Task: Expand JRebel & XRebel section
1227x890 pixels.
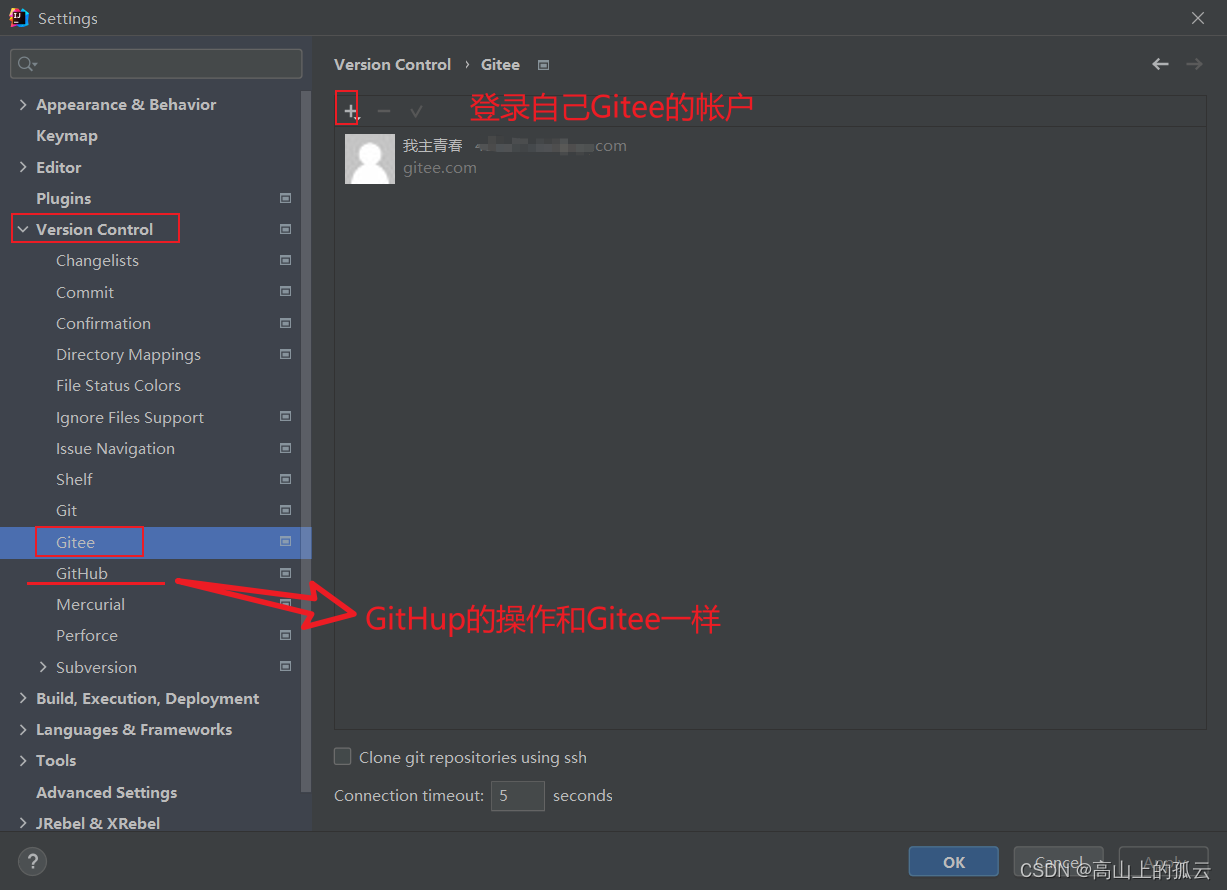Action: tap(23, 823)
